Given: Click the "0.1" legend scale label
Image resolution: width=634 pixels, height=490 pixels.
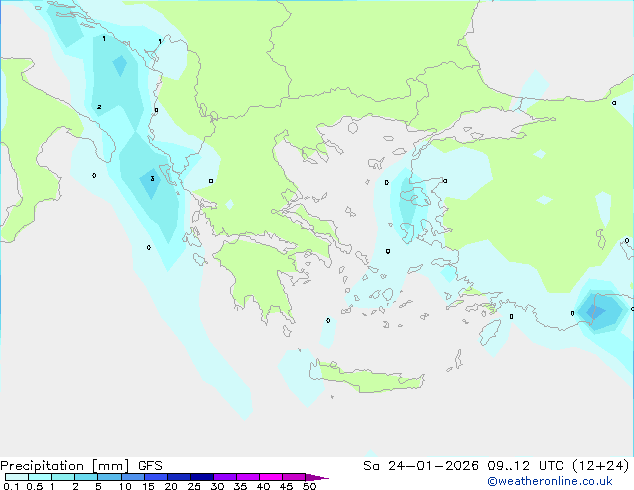Looking at the screenshot, I should click(x=11, y=486).
